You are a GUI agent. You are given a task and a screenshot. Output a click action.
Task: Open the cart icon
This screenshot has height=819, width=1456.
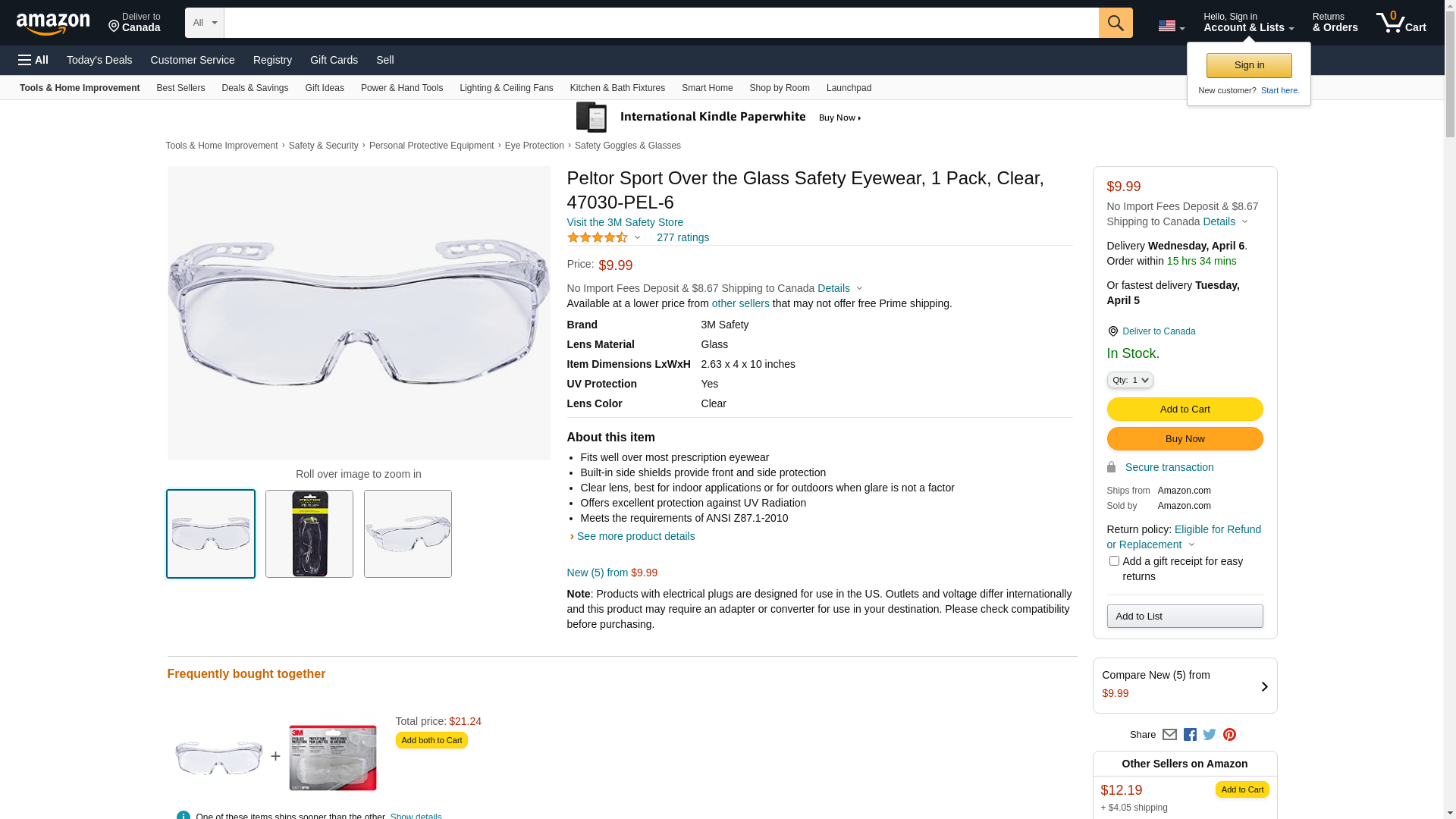click(1400, 23)
